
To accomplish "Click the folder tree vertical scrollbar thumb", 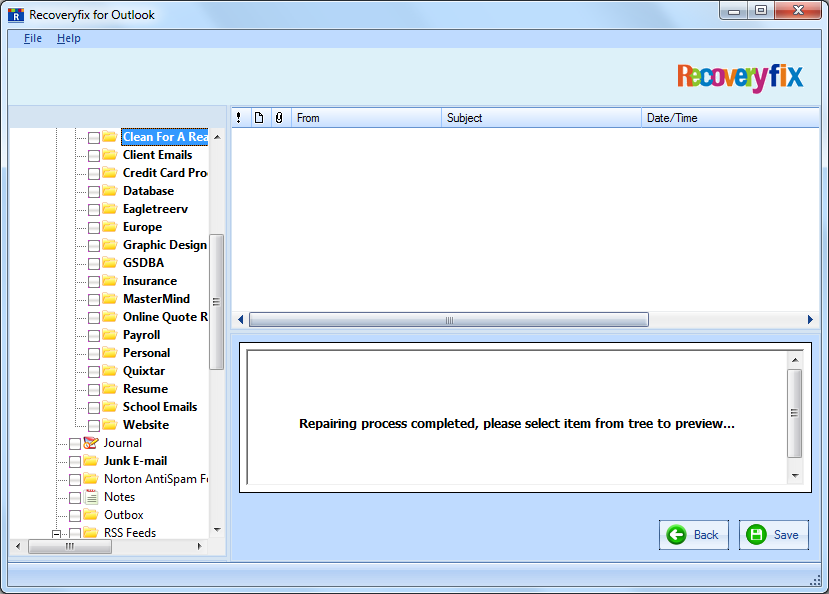I will (x=217, y=302).
